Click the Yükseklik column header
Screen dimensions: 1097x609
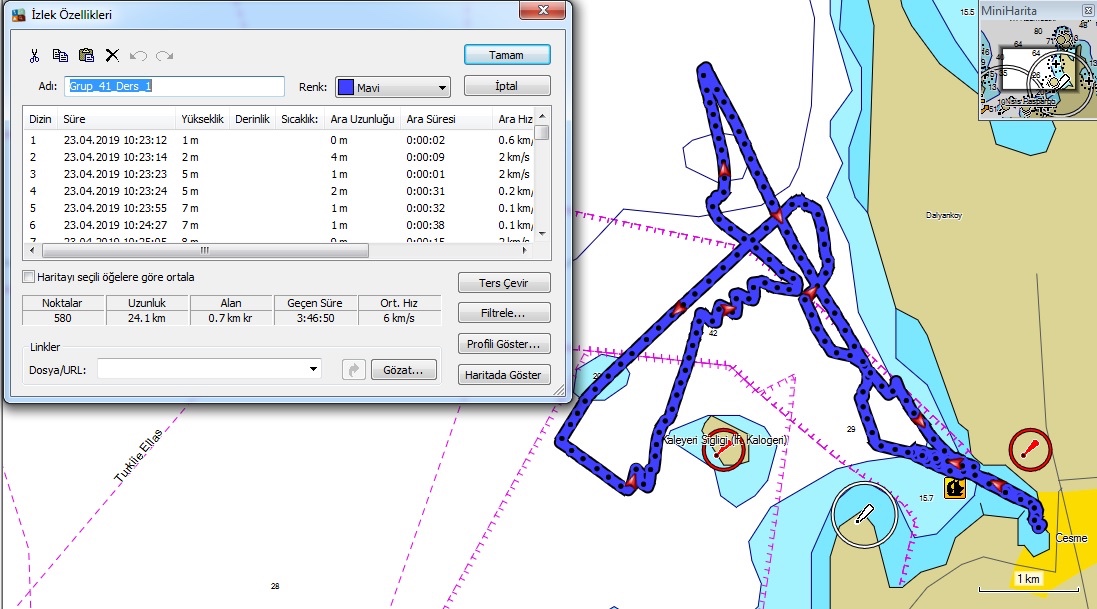pyautogui.click(x=202, y=119)
